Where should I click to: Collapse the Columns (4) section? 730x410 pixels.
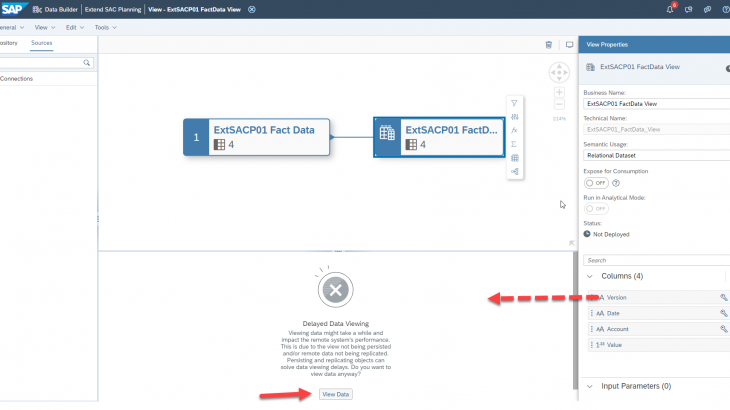click(x=590, y=275)
